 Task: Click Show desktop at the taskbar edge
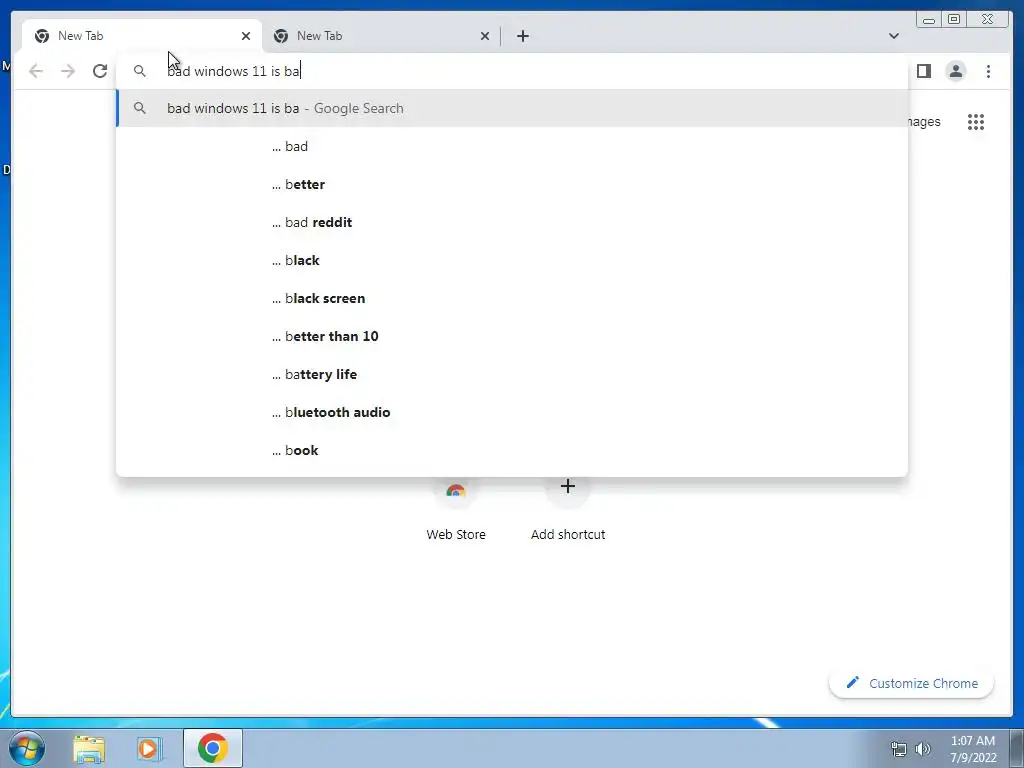pos(1017,748)
